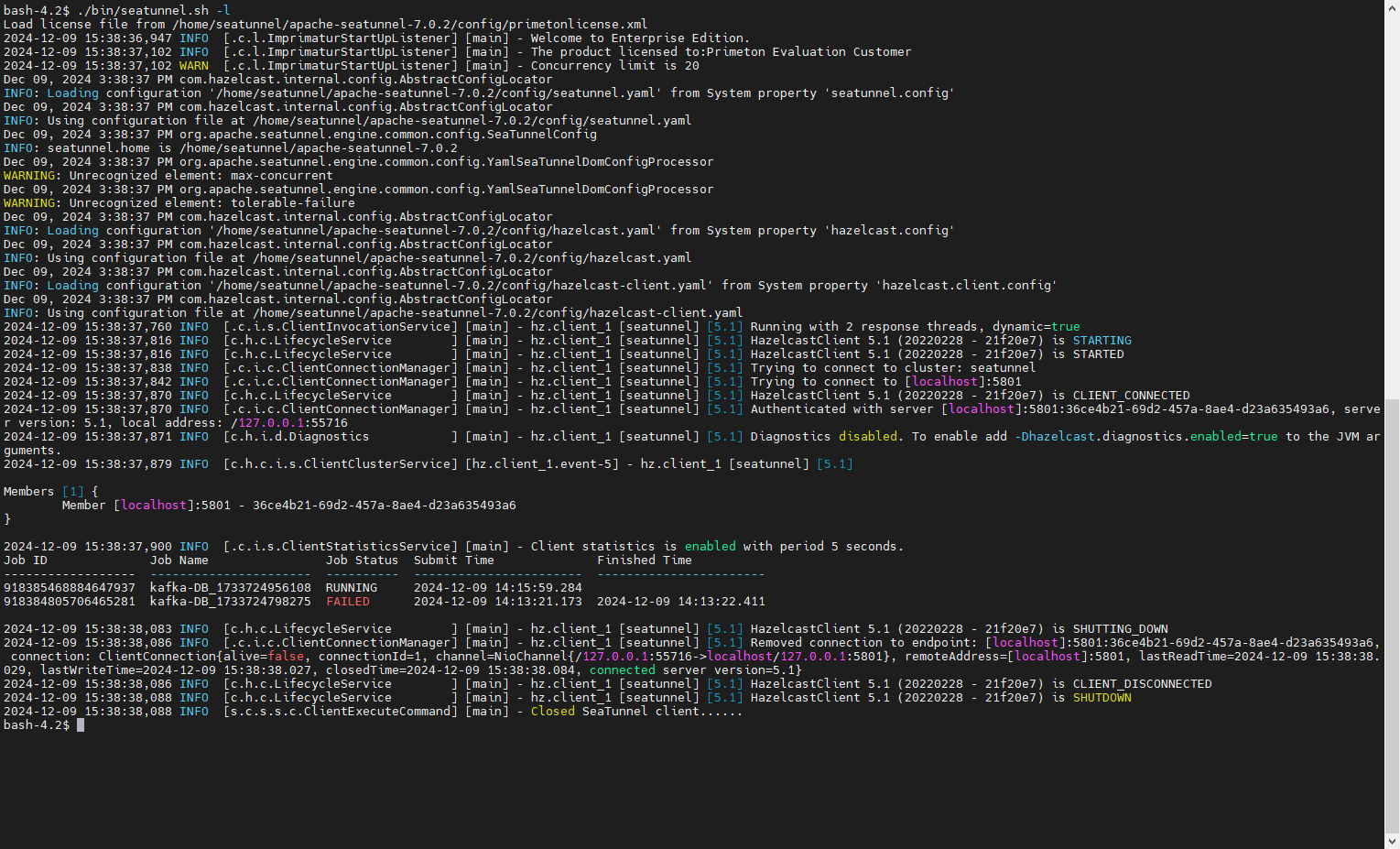Screen dimensions: 1400x849
Task: Click the Job Status column header
Action: [362, 561]
